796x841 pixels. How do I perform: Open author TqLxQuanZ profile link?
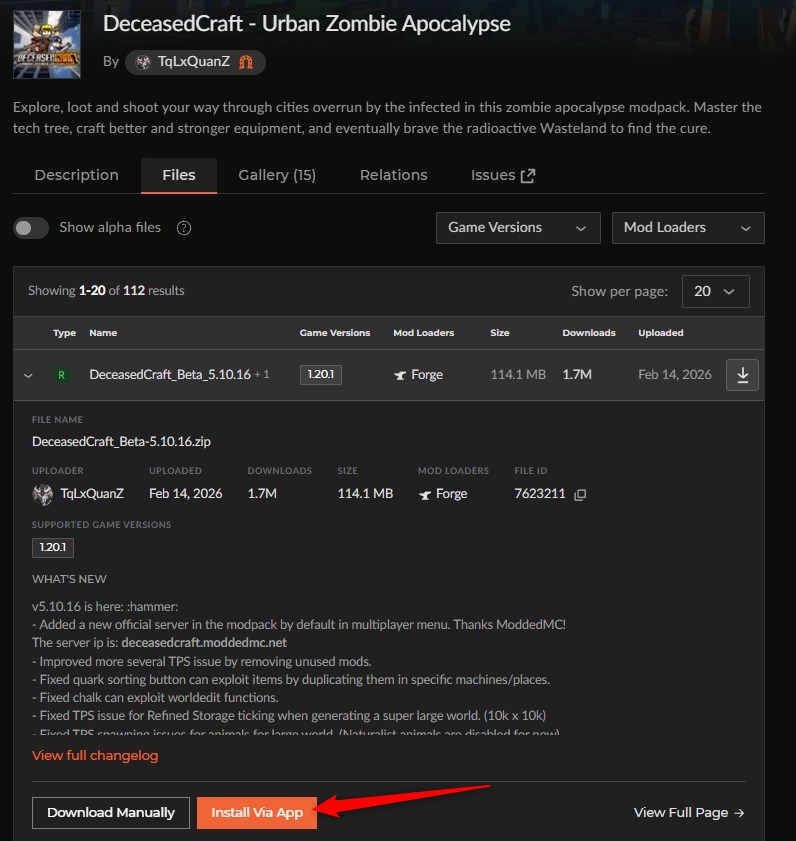click(194, 62)
